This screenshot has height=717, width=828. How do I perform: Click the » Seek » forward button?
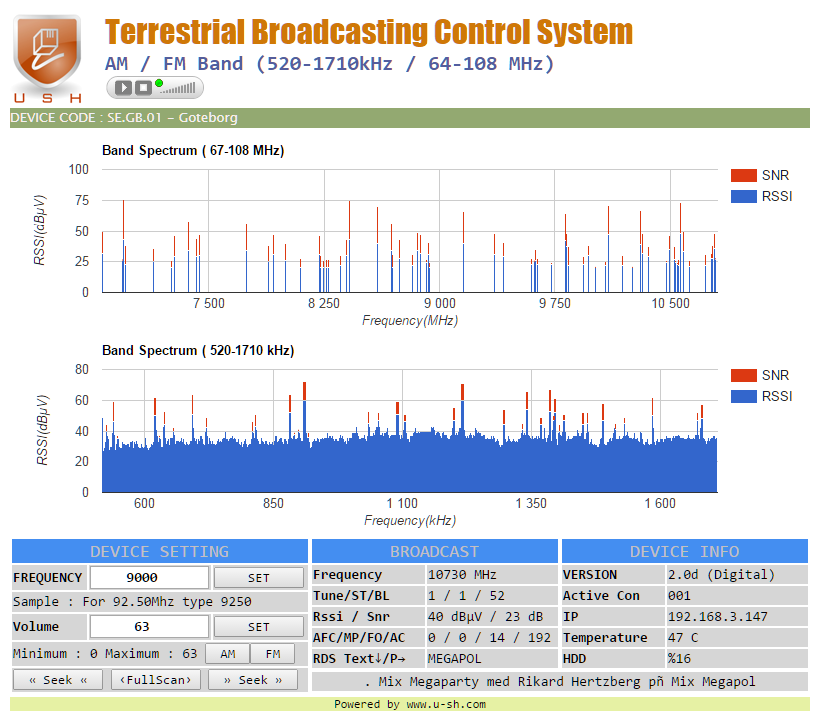253,680
